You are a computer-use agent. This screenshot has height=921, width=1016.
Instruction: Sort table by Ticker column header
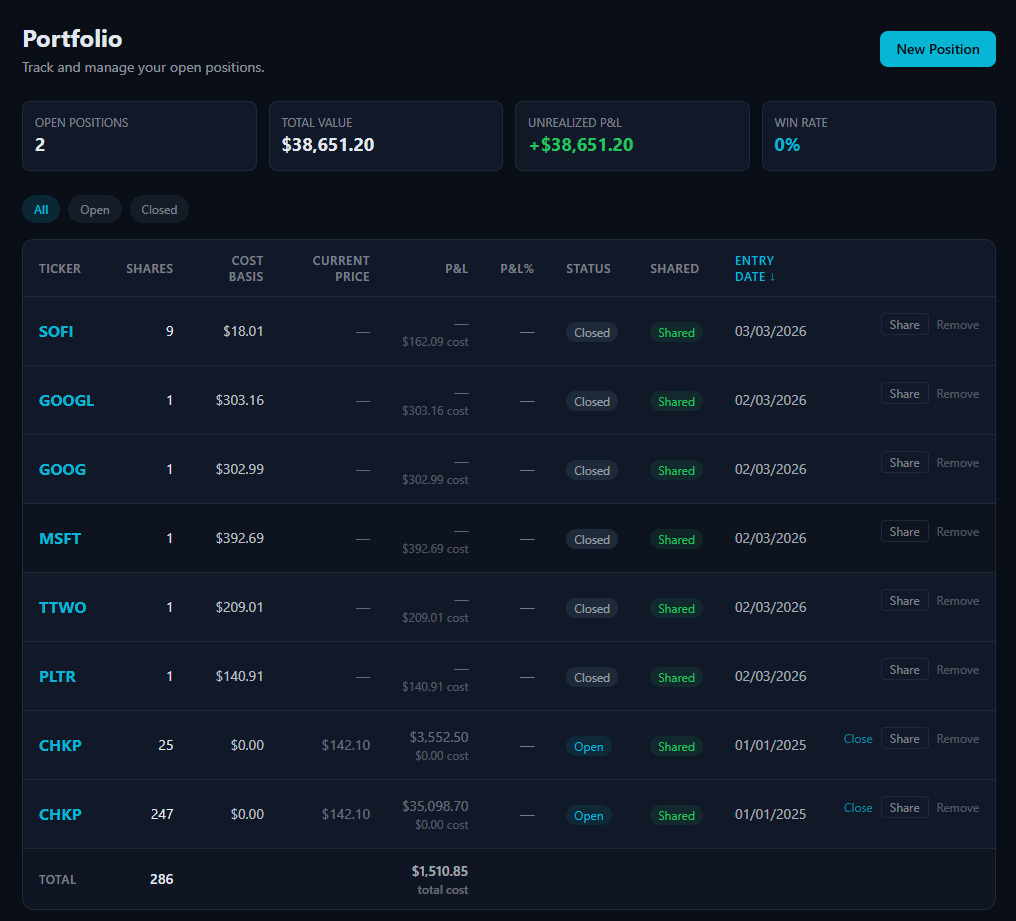pyautogui.click(x=60, y=268)
